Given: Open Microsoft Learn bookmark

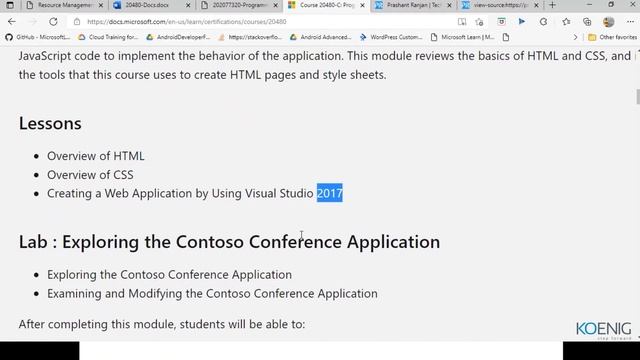Looking at the screenshot, I should (x=462, y=37).
